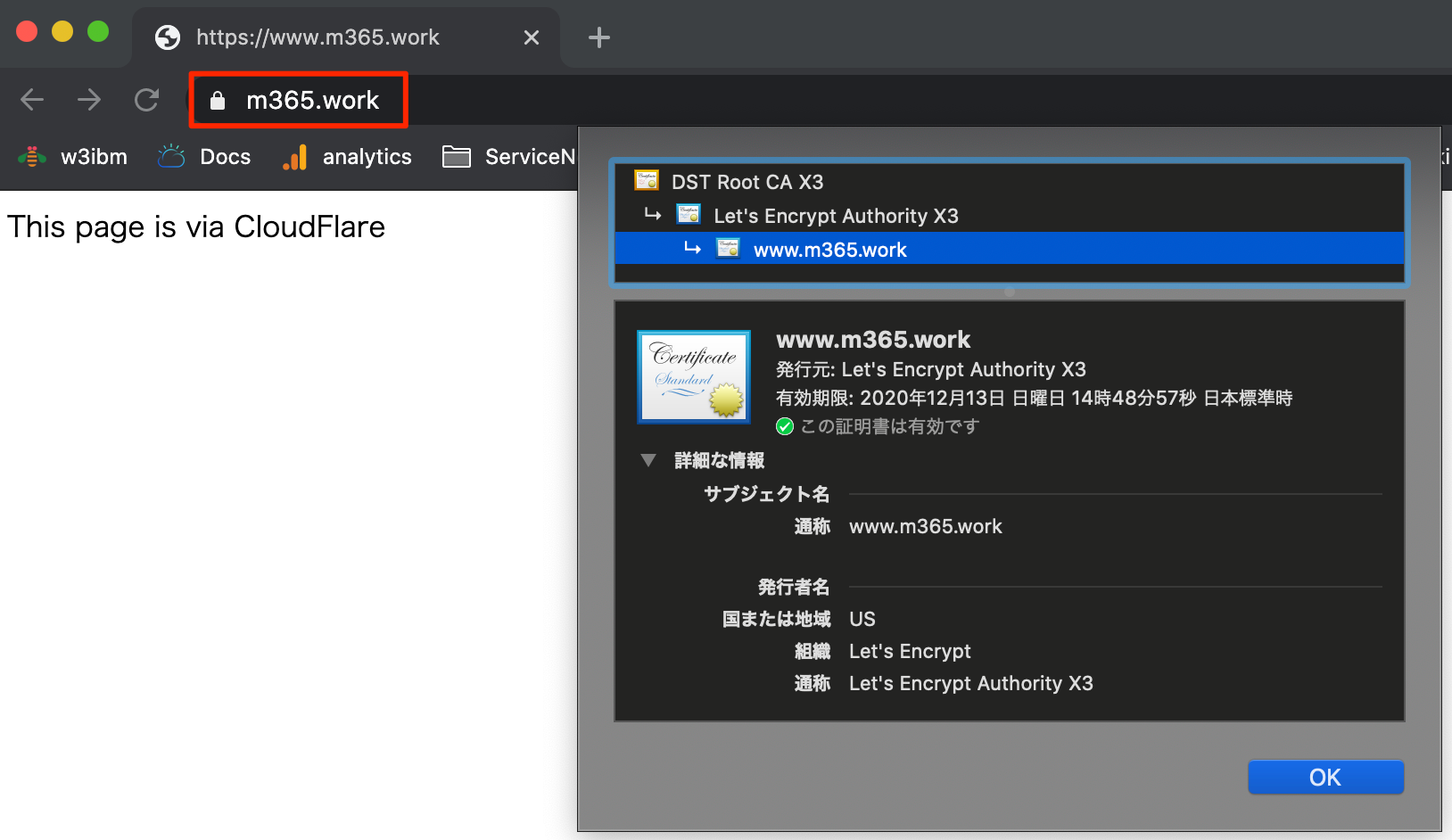1452x840 pixels.
Task: Click the green valid-certificate checkmark
Action: point(785,426)
